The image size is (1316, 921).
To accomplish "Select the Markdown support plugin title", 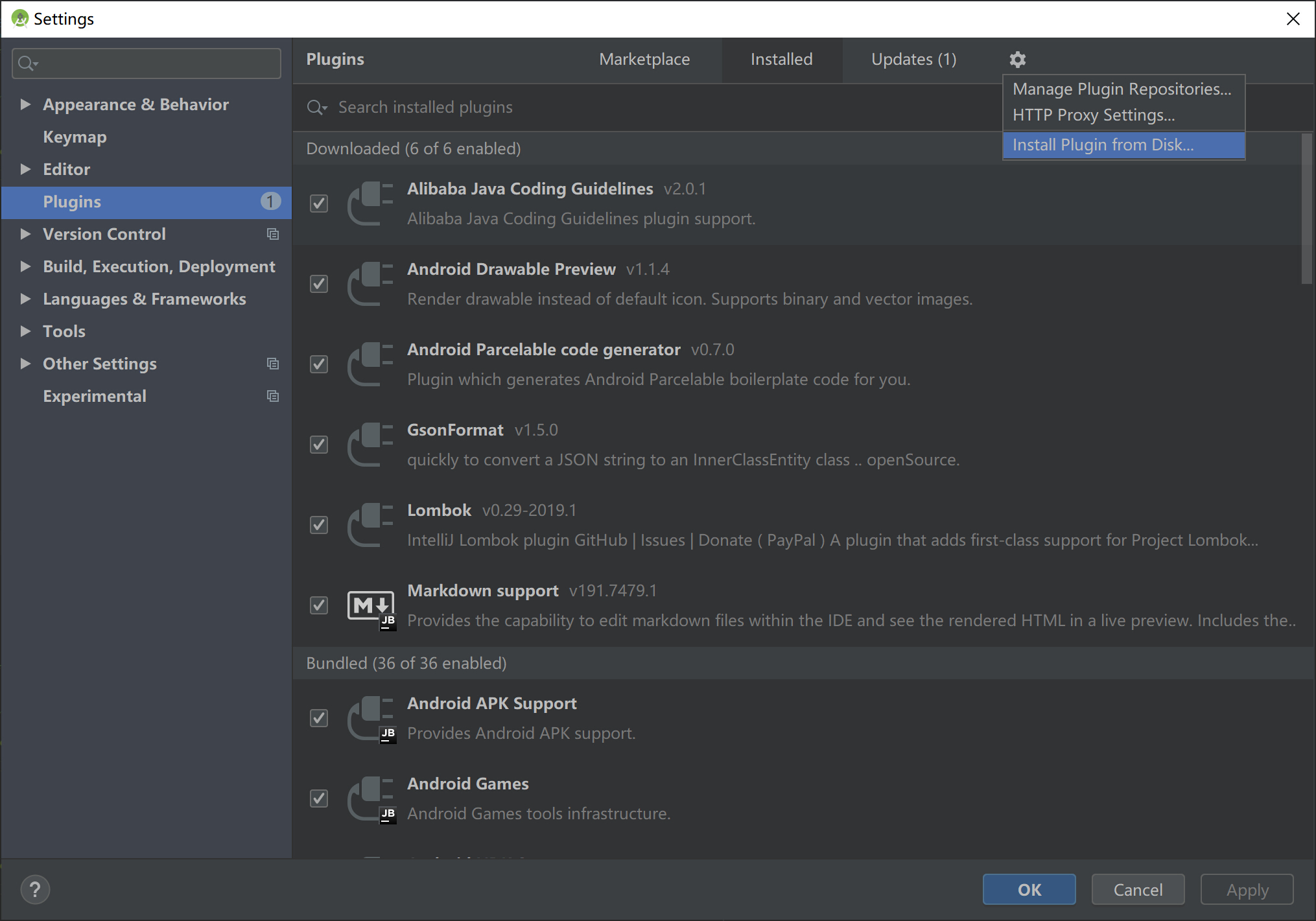I will point(482,591).
